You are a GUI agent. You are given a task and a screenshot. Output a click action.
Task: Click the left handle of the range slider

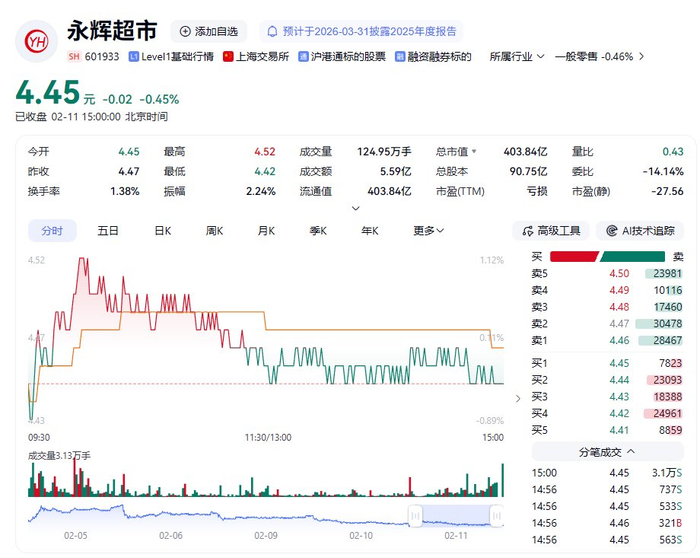415,516
